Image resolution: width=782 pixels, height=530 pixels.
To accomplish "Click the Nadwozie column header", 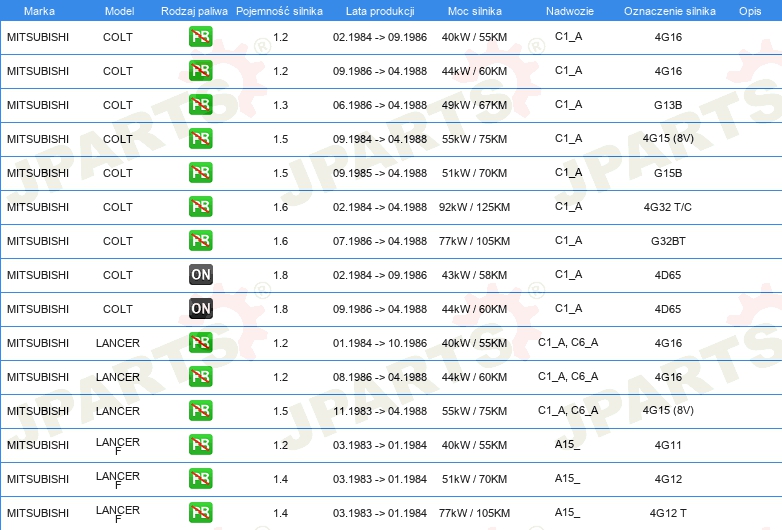I will 570,11.
